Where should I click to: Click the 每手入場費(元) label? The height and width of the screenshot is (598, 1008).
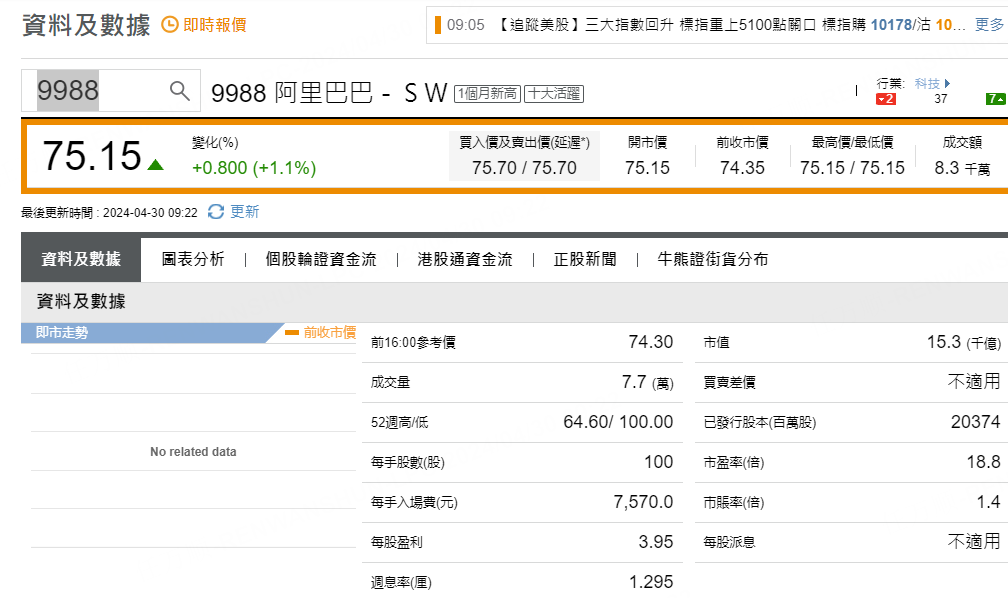coord(414,502)
